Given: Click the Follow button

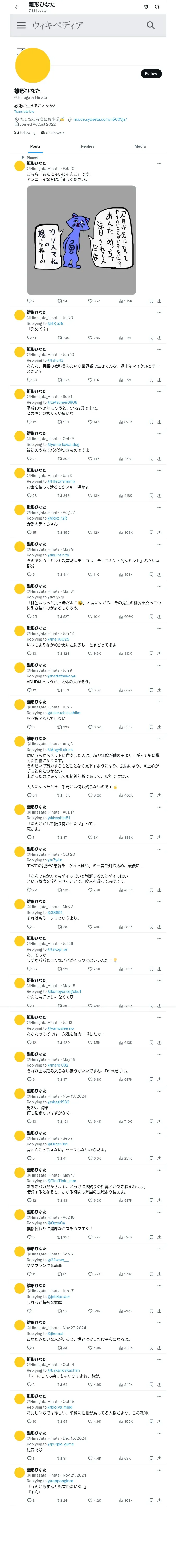Looking at the screenshot, I should 150,74.
